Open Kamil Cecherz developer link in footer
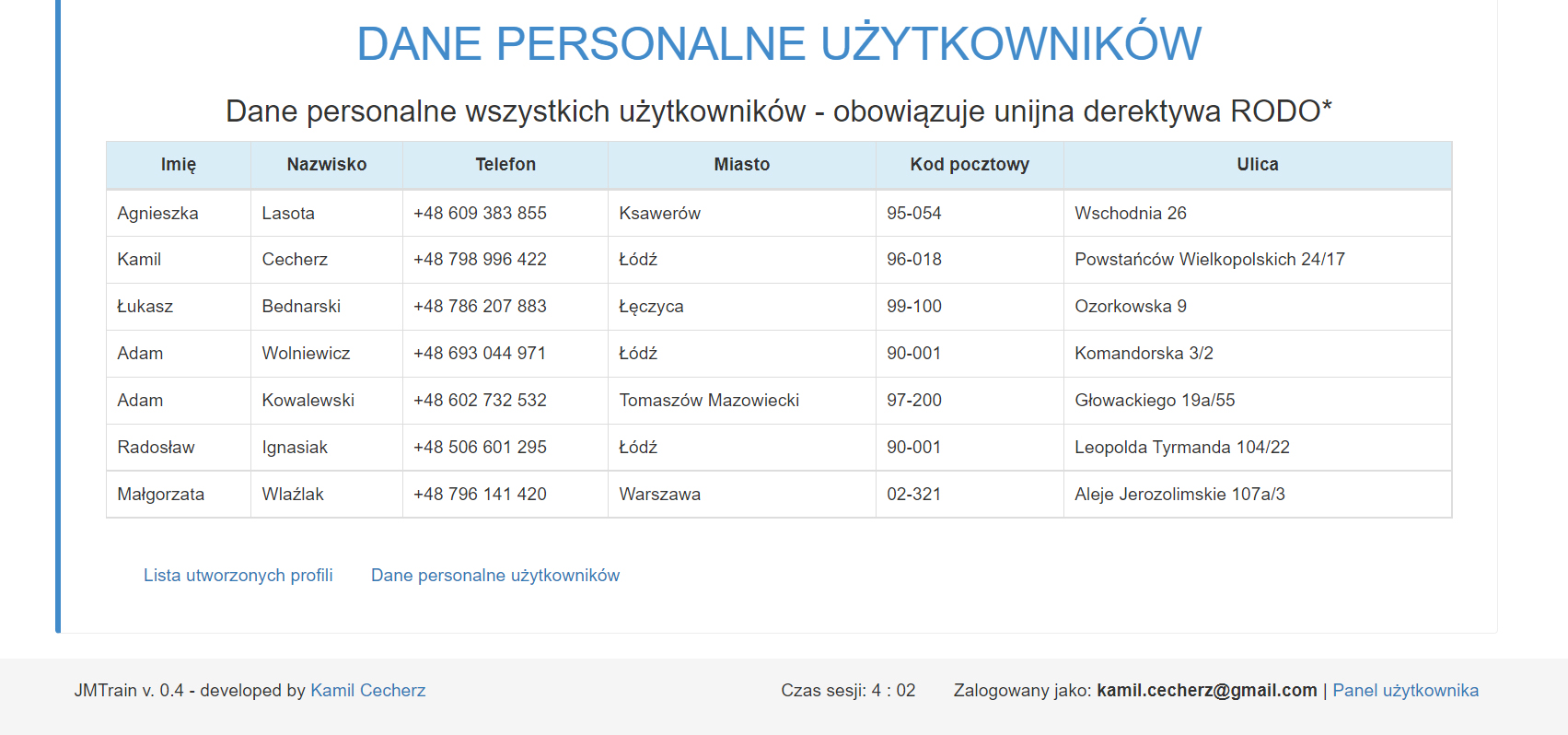Screen dimensions: 1568x735 click(368, 690)
